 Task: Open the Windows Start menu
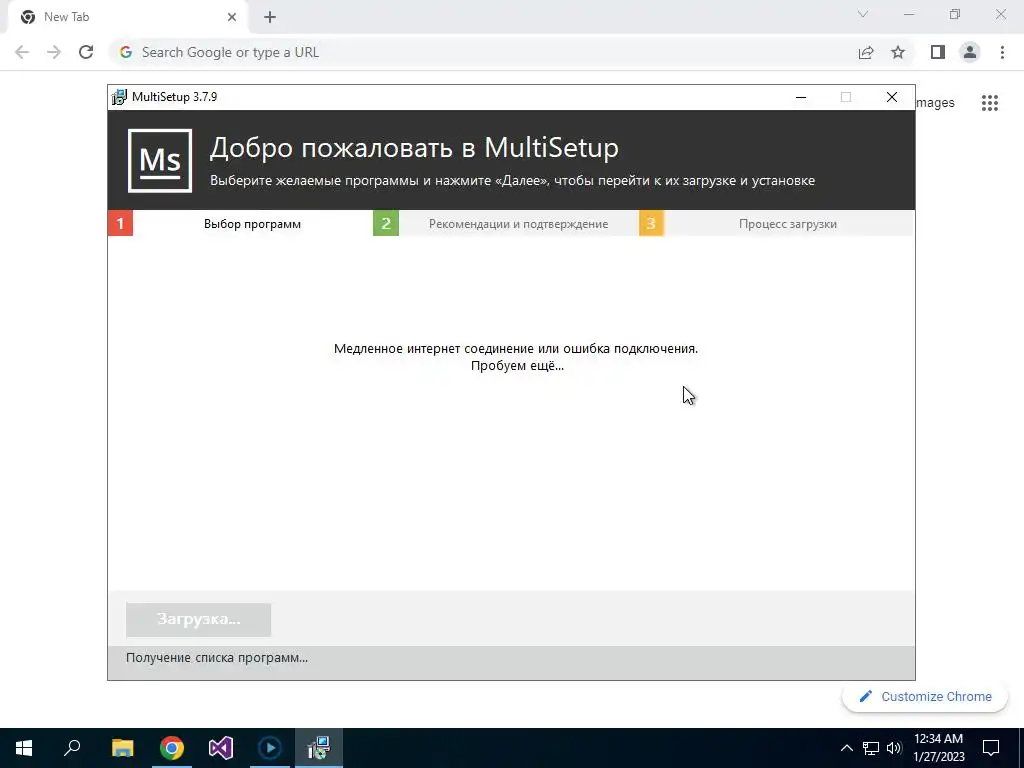coord(24,748)
